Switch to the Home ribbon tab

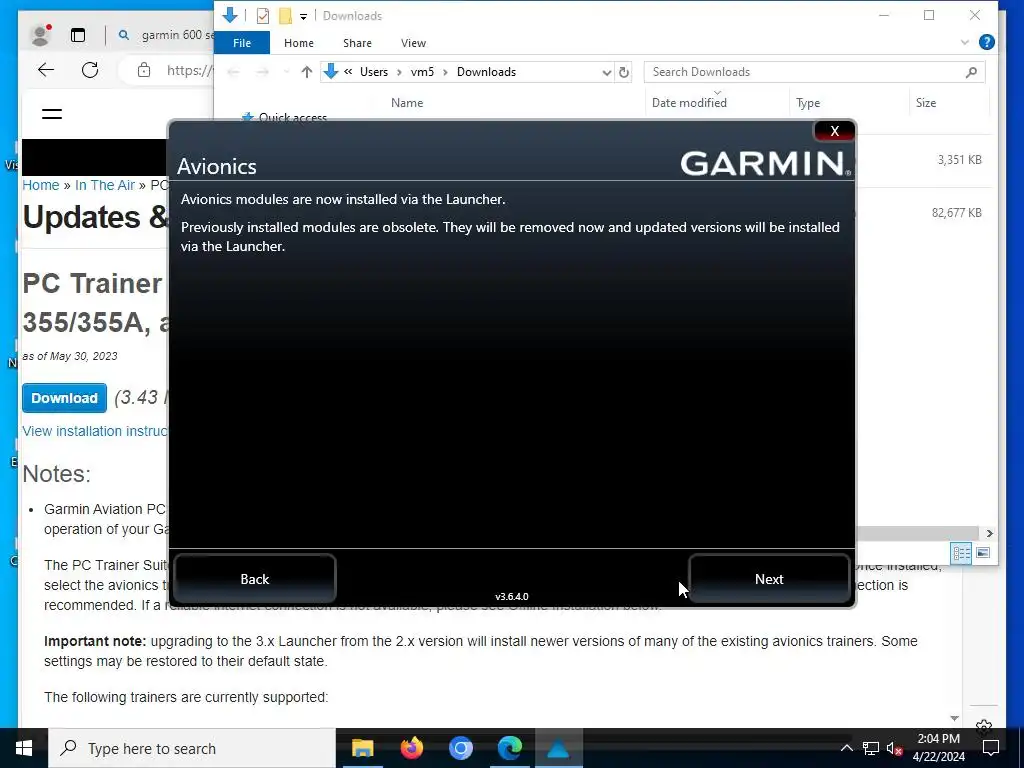pos(298,43)
